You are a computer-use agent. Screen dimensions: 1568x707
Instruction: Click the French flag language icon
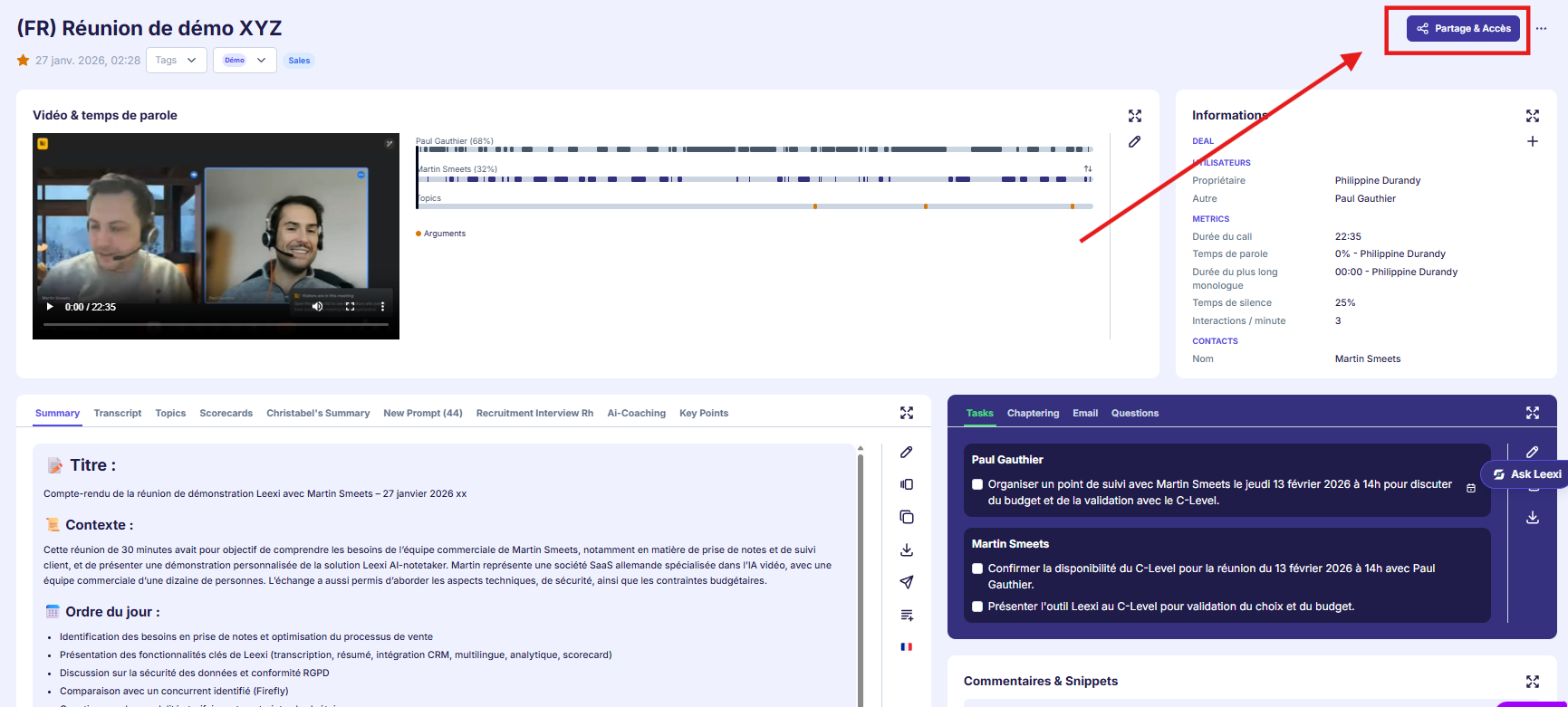(x=907, y=646)
